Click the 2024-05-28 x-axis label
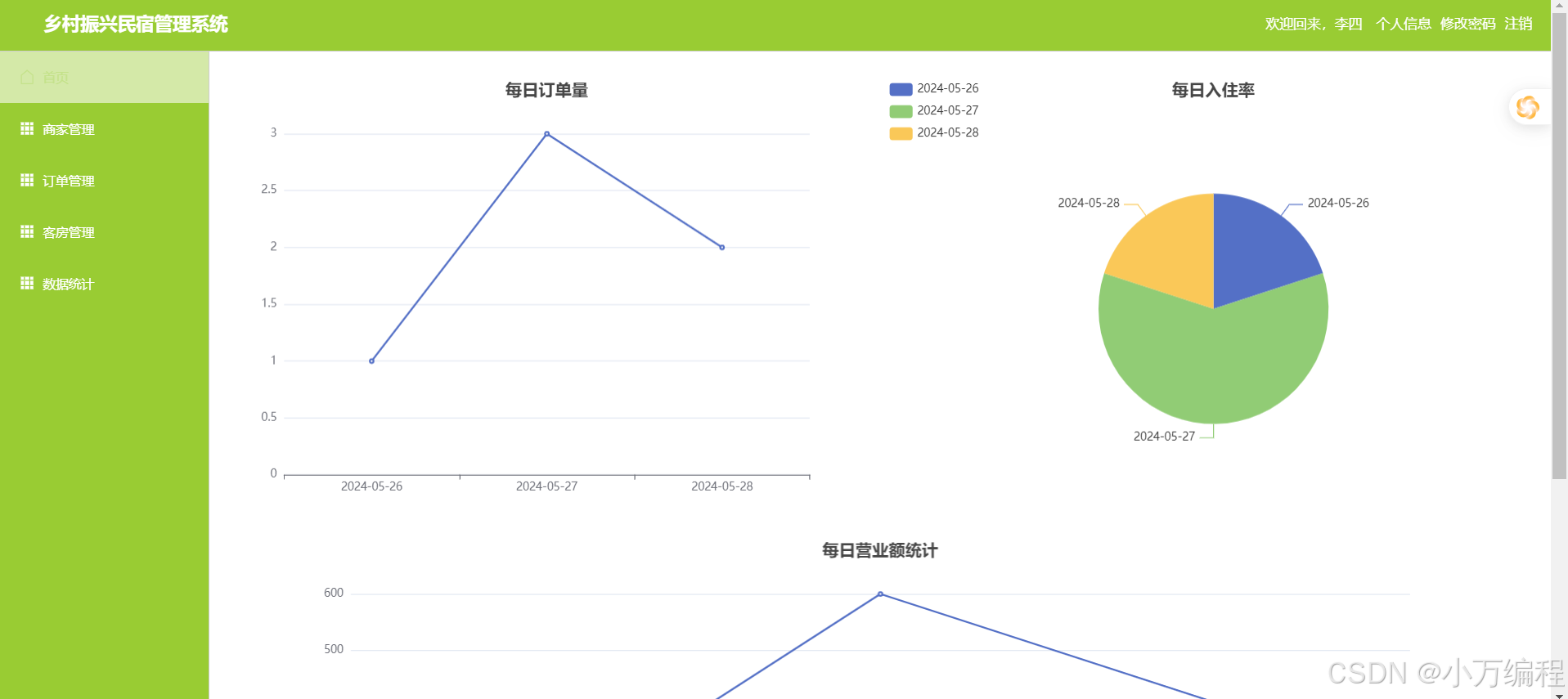Screen dimensions: 1568x699 click(x=721, y=486)
